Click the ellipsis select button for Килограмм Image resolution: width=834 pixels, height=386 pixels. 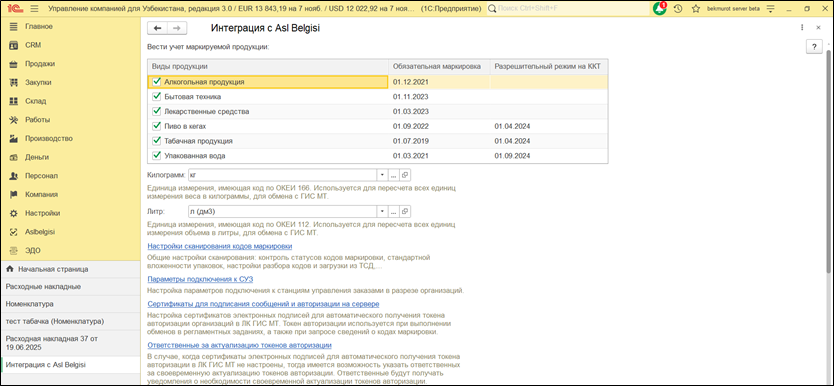(394, 174)
